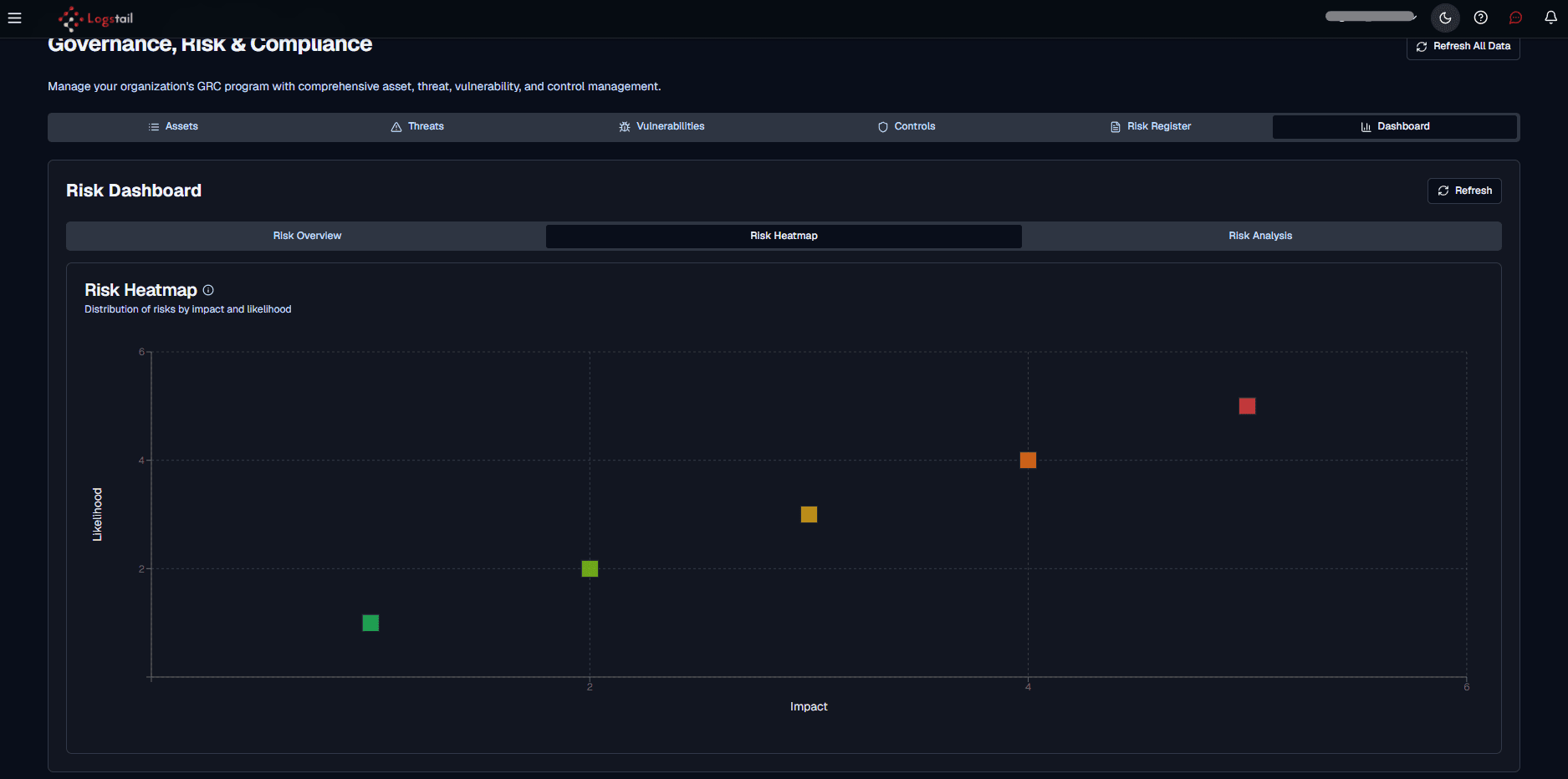The image size is (1568, 779).
Task: Select the Risk Heatmap sub-tab
Action: pos(784,236)
